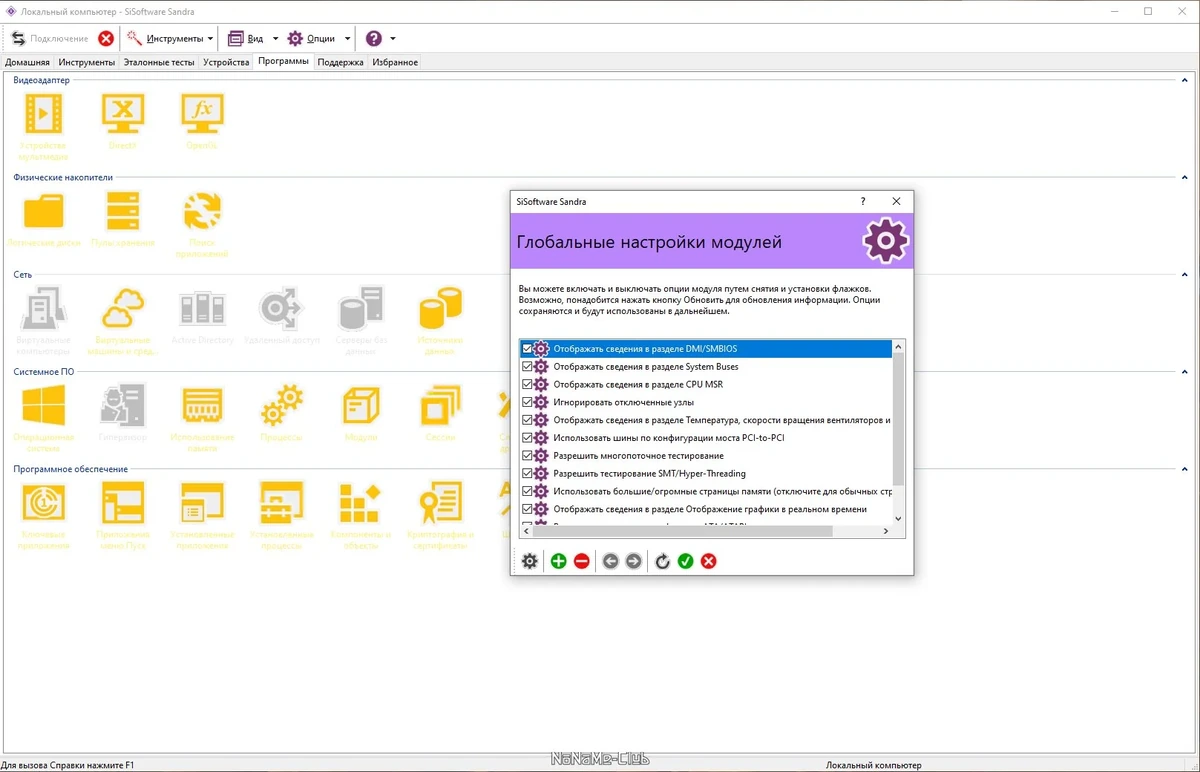Viewport: 1200px width, 772px height.
Task: Click the Подключение toolbar button
Action: click(x=50, y=38)
